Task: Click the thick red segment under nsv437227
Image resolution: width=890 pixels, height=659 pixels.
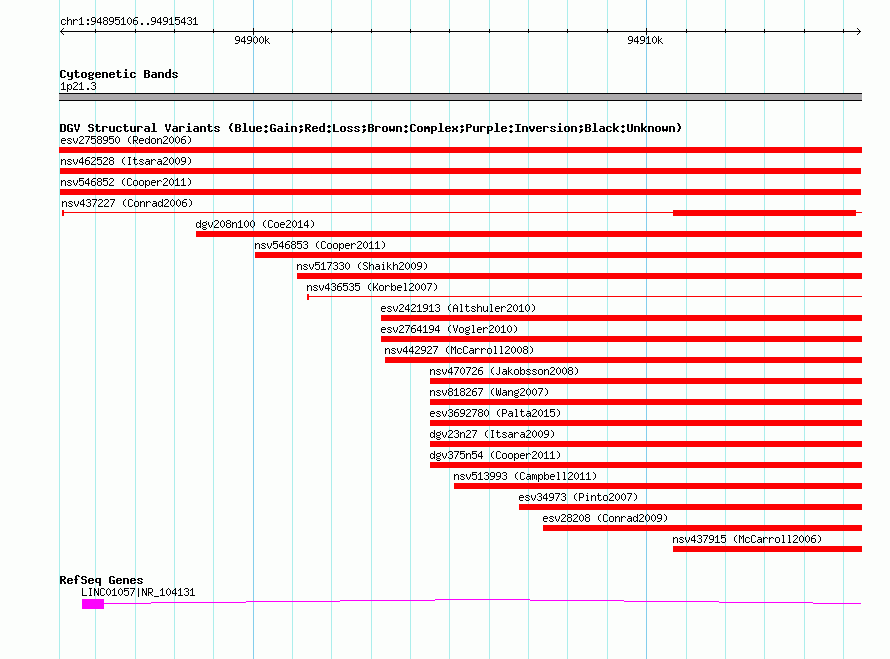Action: click(x=765, y=213)
